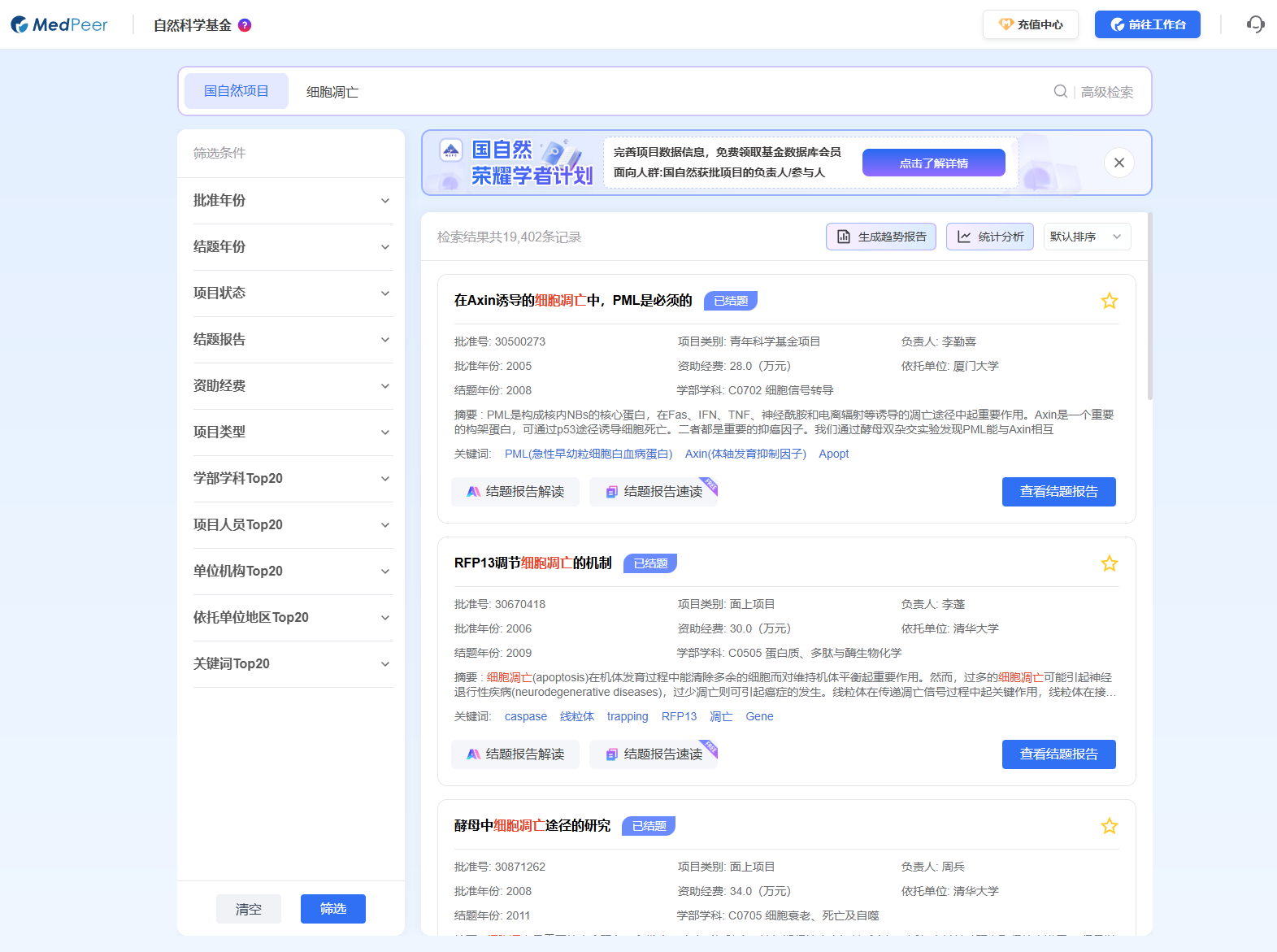
Task: Click the 已结题 badge on RFP13 project
Action: tap(650, 563)
